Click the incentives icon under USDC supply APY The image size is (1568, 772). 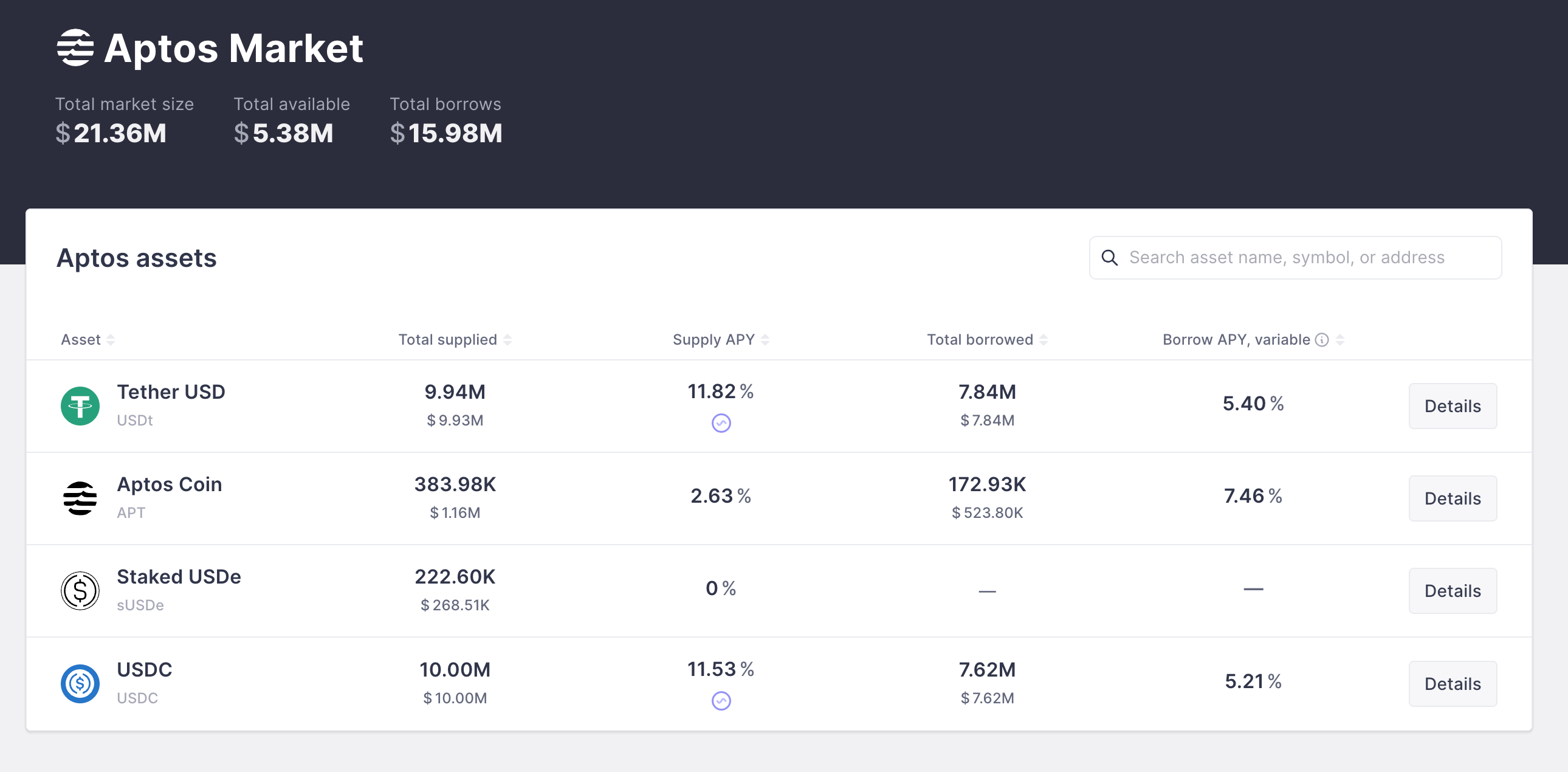(x=721, y=701)
